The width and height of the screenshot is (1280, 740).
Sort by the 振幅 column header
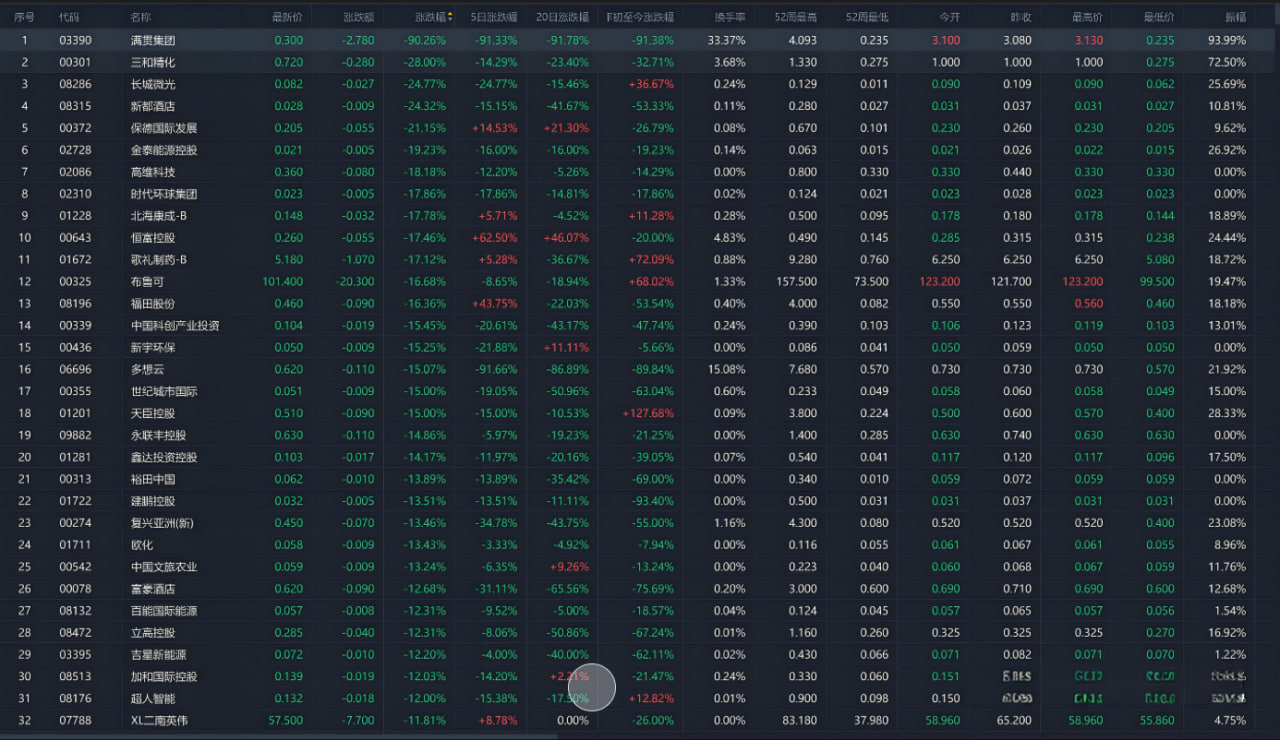click(x=1235, y=17)
